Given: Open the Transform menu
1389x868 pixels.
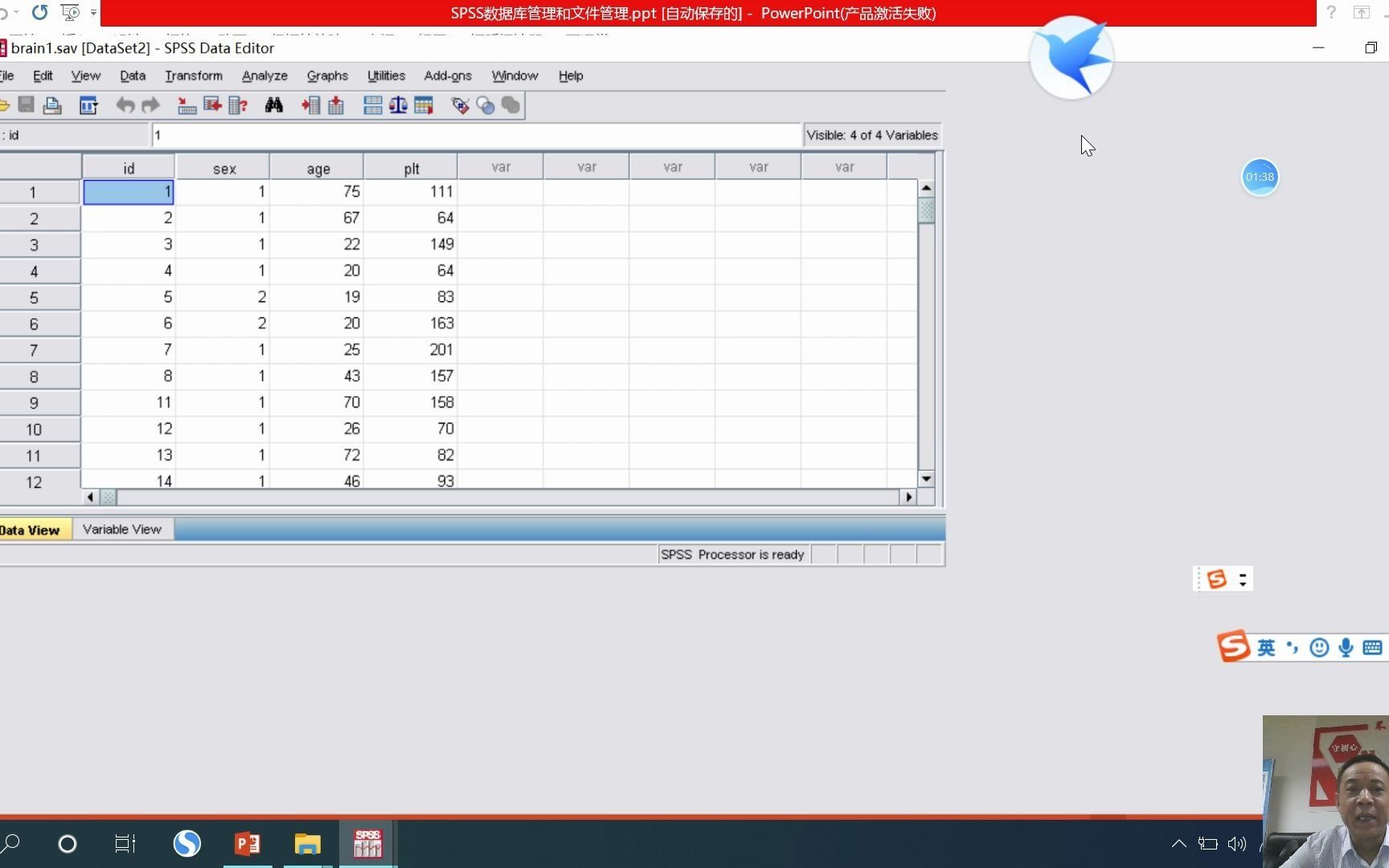Looking at the screenshot, I should click(x=193, y=76).
